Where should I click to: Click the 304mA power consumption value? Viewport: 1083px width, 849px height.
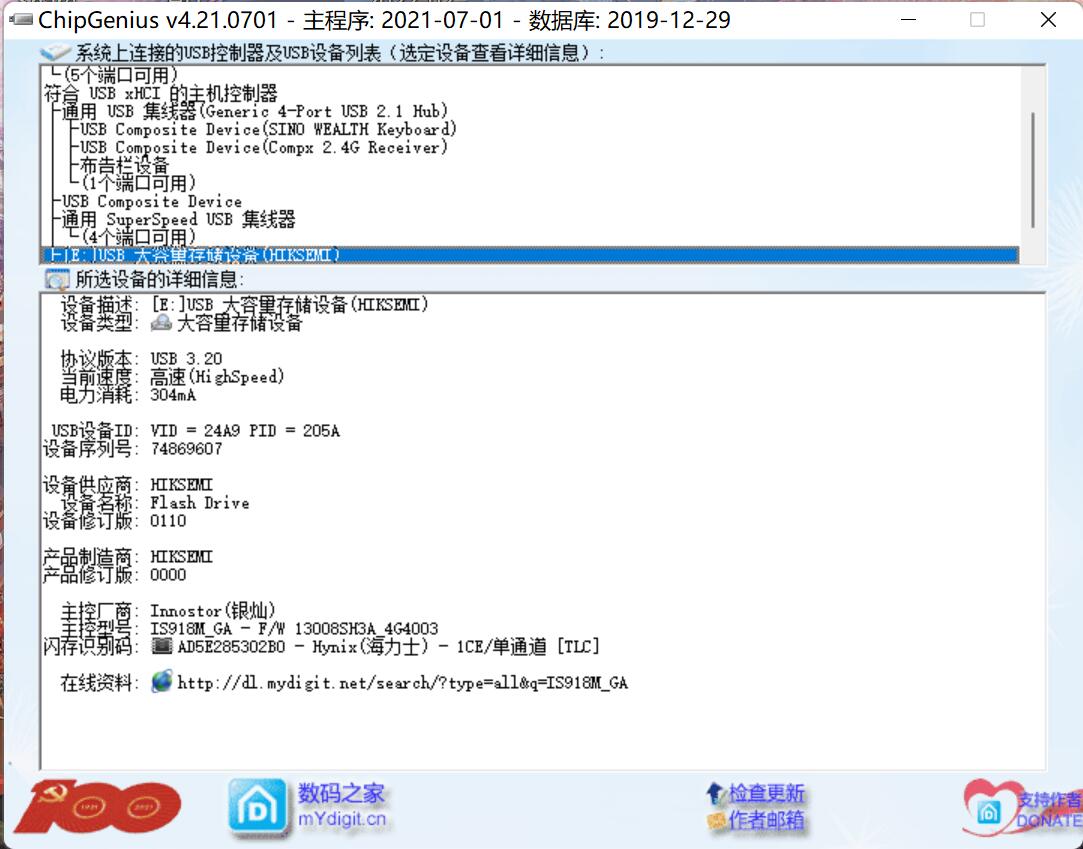tap(173, 395)
